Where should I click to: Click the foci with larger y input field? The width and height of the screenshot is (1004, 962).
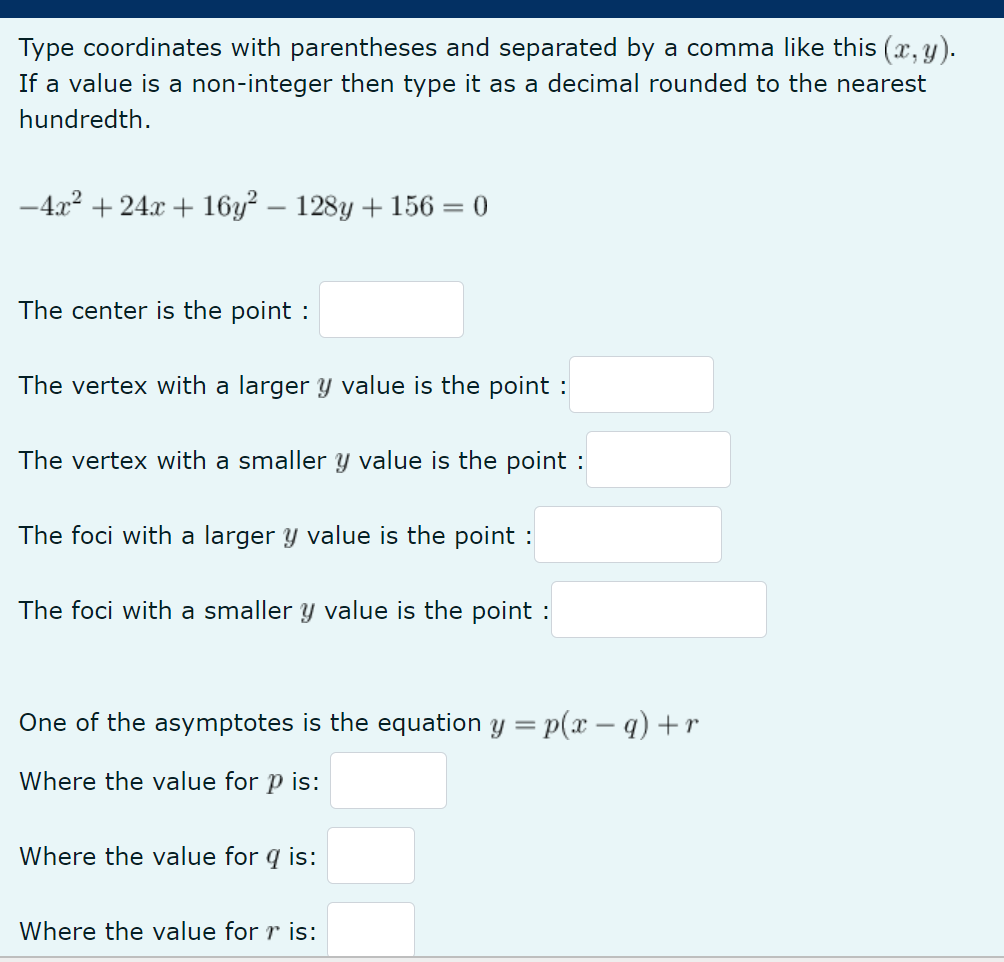pyautogui.click(x=627, y=534)
